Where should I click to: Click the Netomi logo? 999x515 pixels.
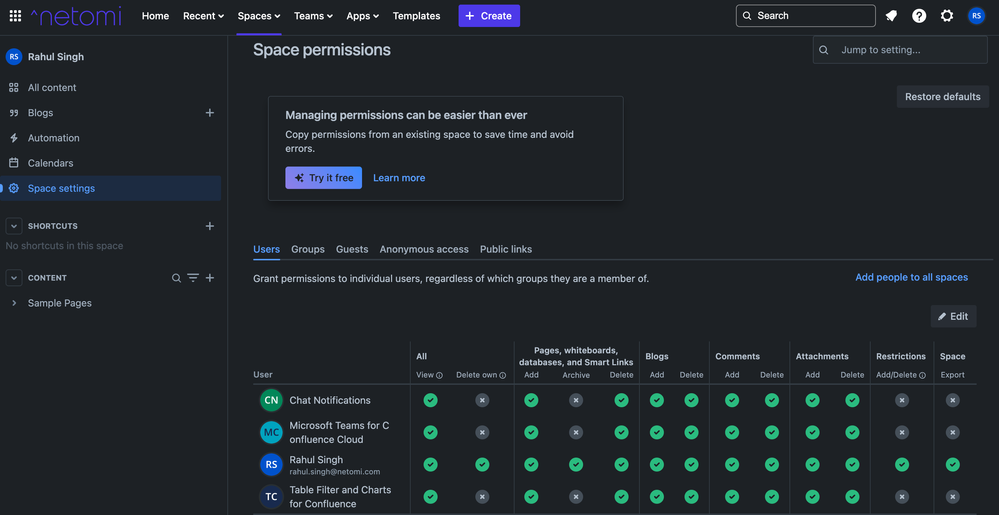(x=76, y=16)
